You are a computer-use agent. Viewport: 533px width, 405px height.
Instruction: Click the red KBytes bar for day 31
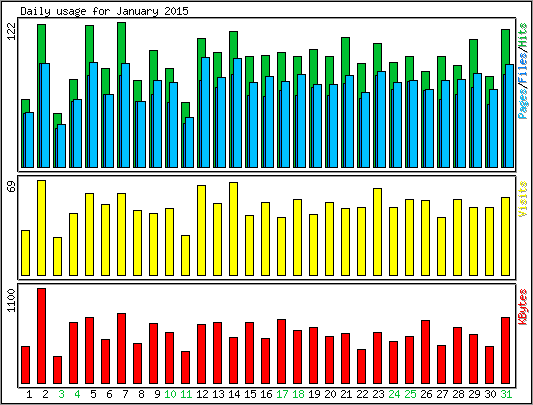(505, 351)
